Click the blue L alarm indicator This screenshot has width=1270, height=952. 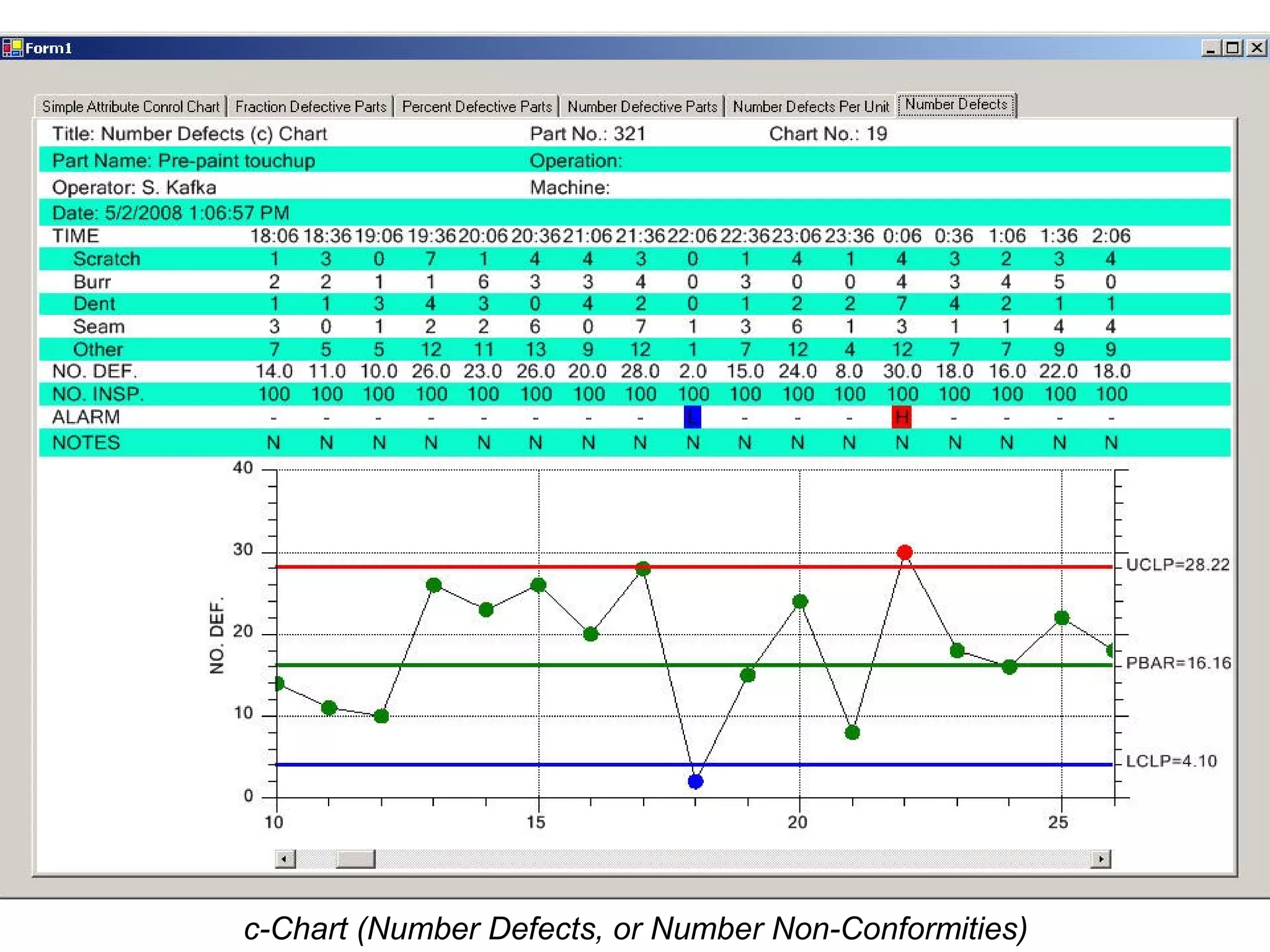click(x=693, y=417)
